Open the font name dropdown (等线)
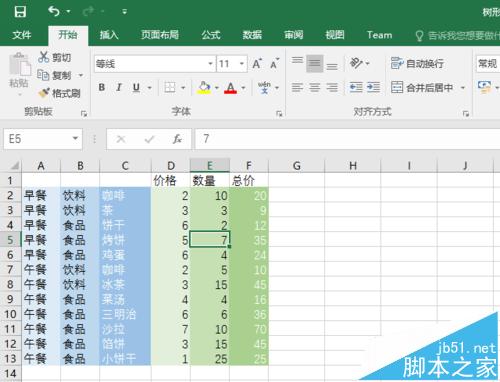 coord(210,64)
